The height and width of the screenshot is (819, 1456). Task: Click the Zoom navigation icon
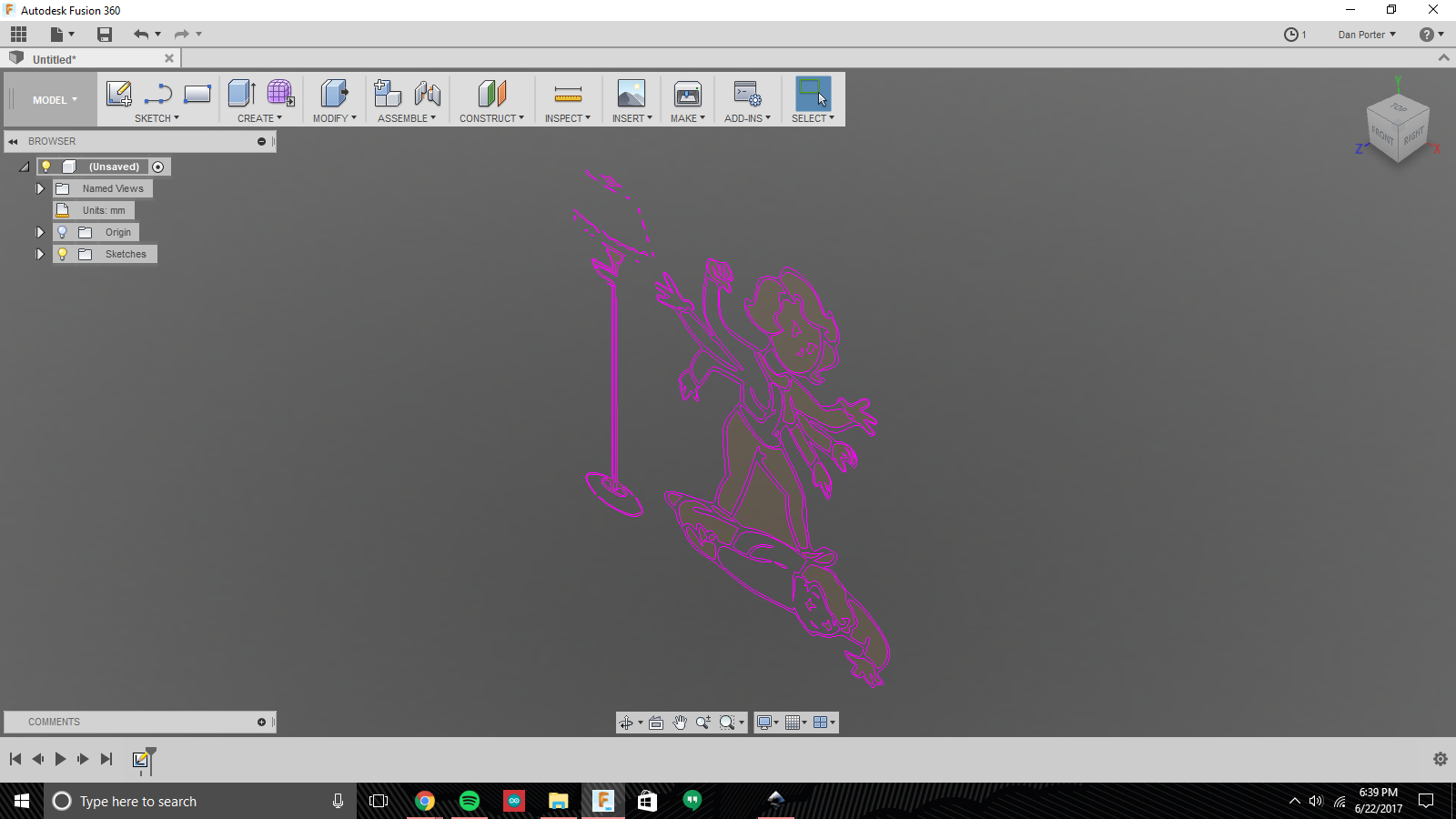pyautogui.click(x=703, y=723)
